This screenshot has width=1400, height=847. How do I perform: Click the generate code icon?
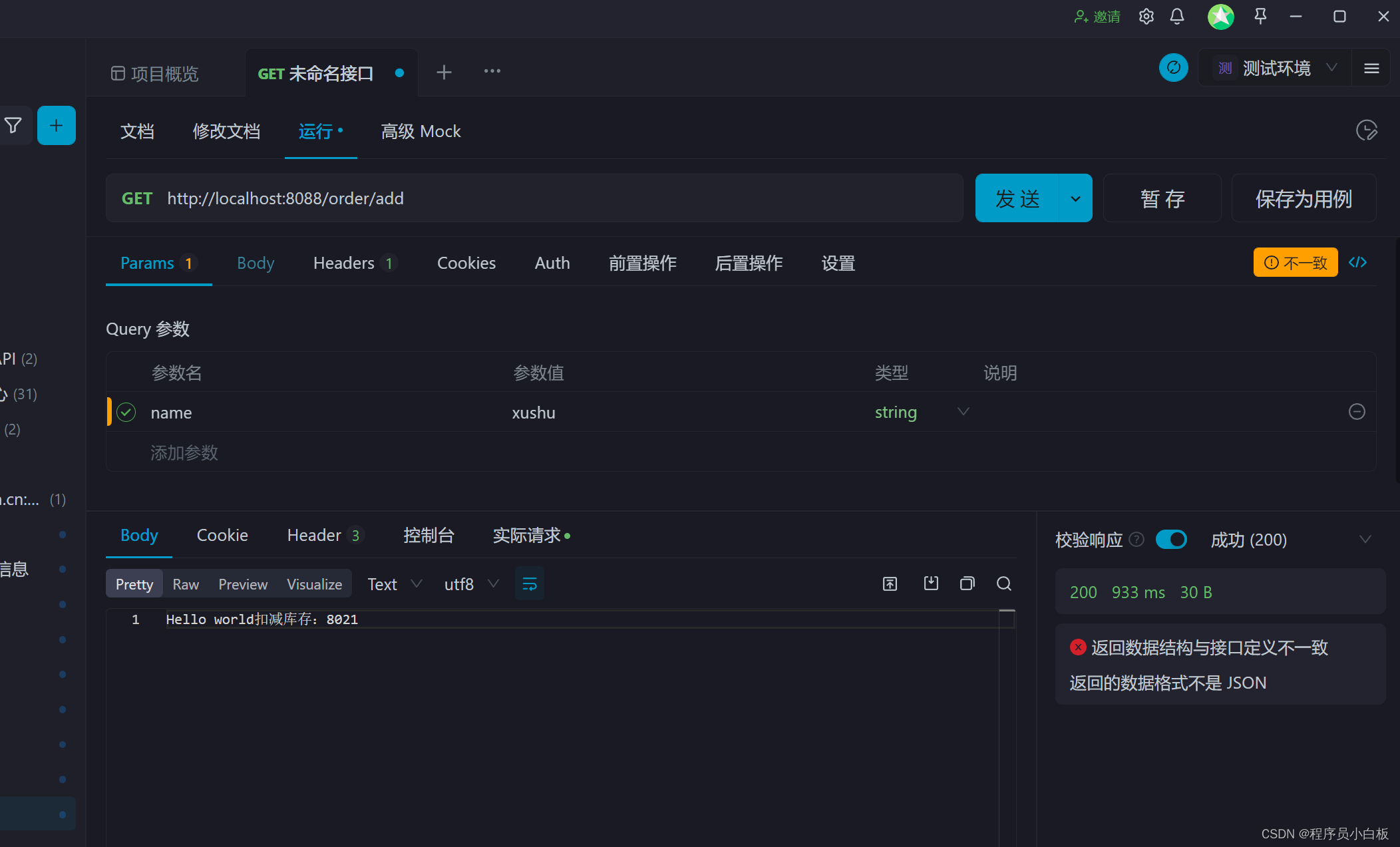point(1357,262)
